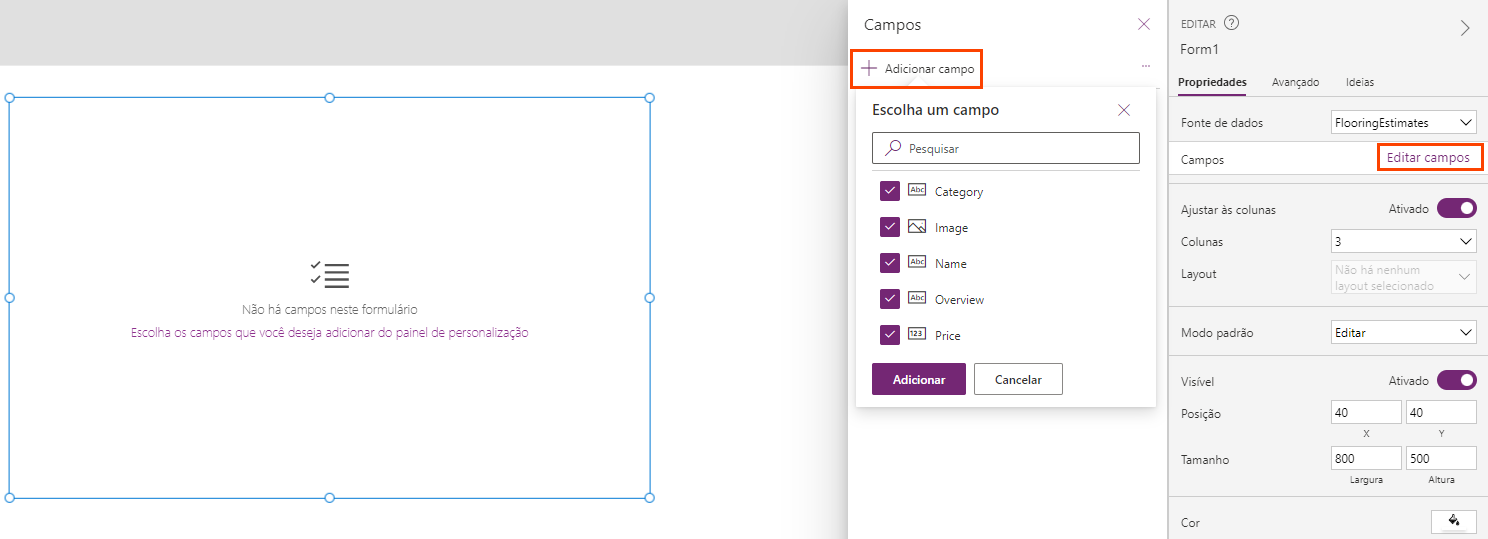Screen dimensions: 1488x539
Task: Click the Adicionar button
Action: [918, 380]
